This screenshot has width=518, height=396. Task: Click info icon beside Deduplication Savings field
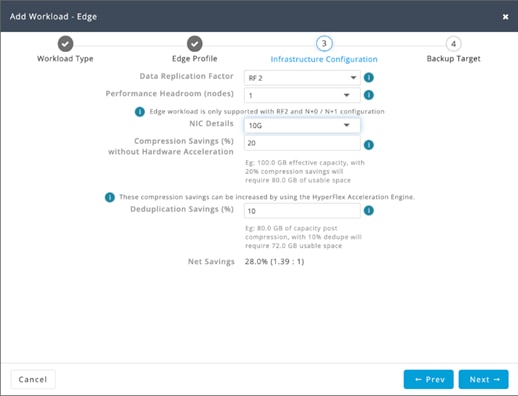[368, 210]
